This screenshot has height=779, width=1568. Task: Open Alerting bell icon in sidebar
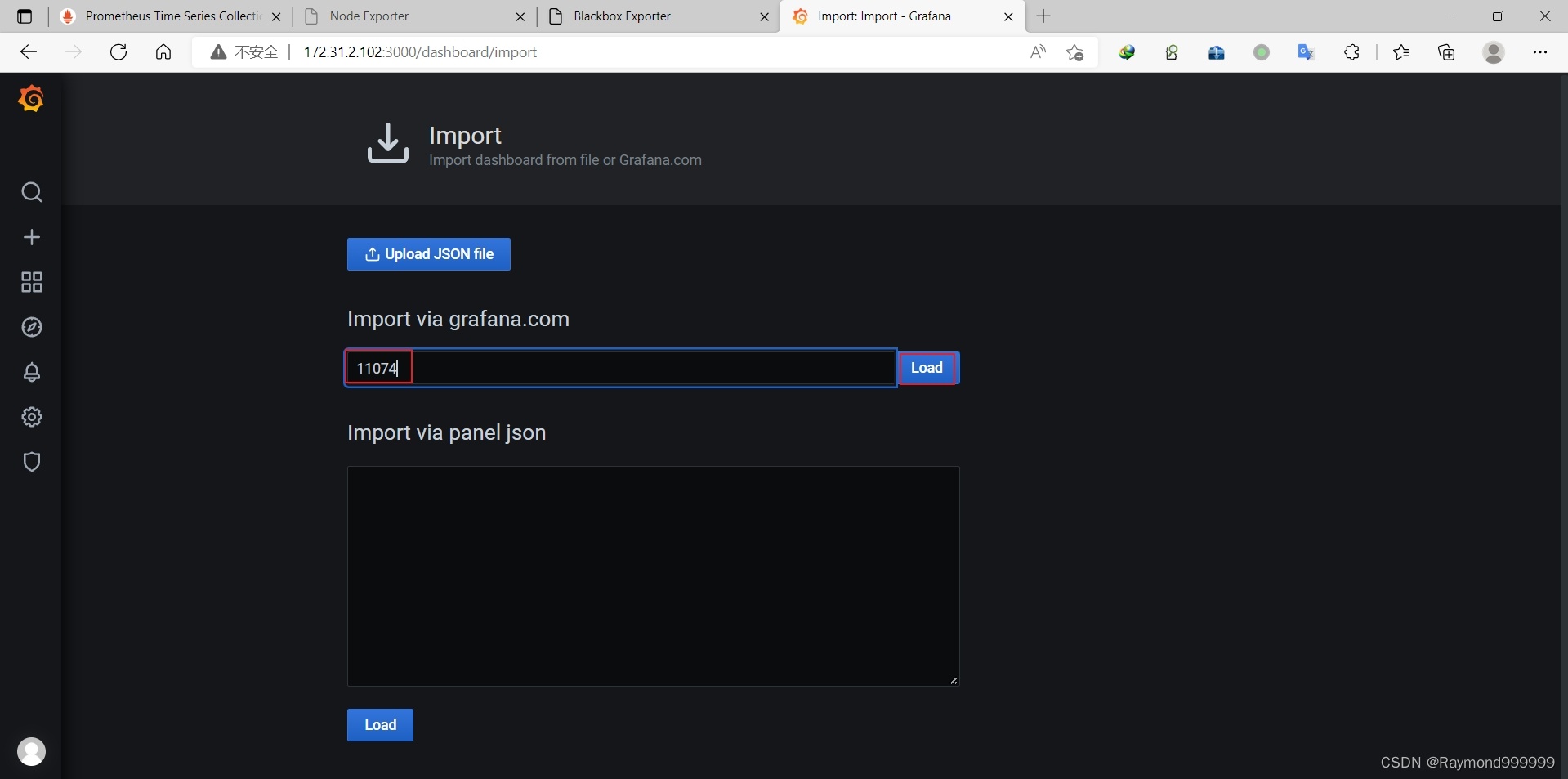click(x=32, y=372)
